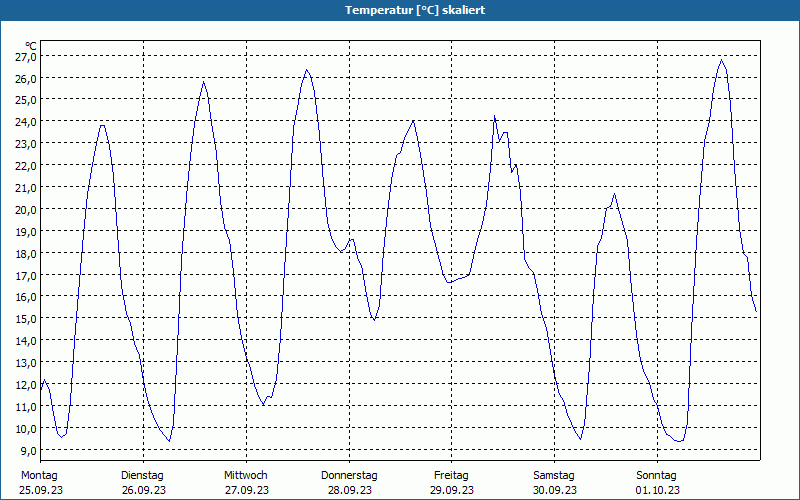Click the 15,0 temperature axis label
800x500 pixels.
point(26,319)
